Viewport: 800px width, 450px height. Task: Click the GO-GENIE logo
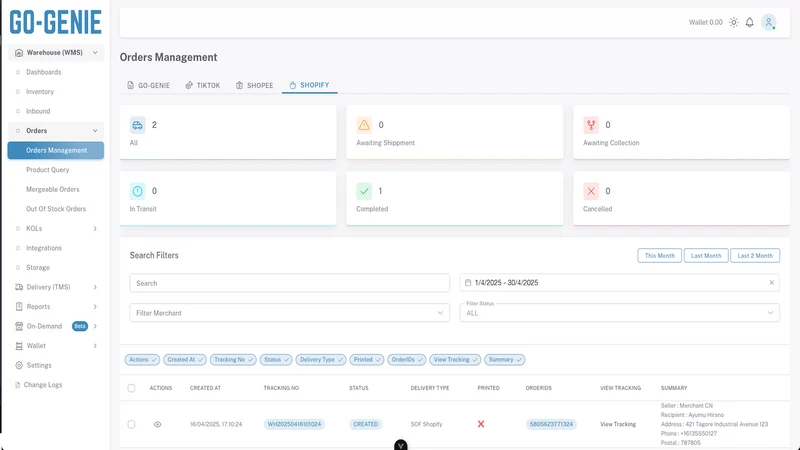click(56, 22)
